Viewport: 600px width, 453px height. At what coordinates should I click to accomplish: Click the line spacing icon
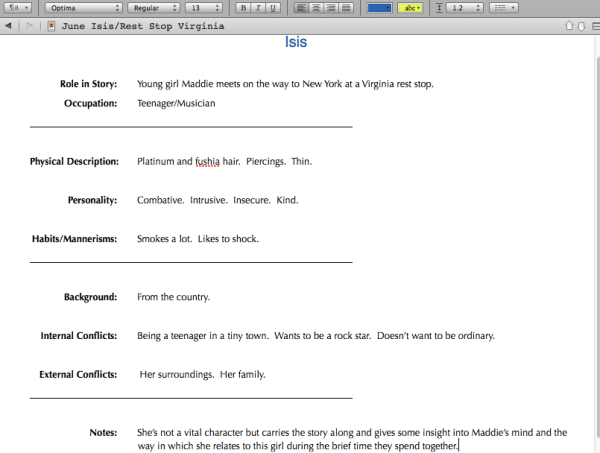click(x=440, y=8)
